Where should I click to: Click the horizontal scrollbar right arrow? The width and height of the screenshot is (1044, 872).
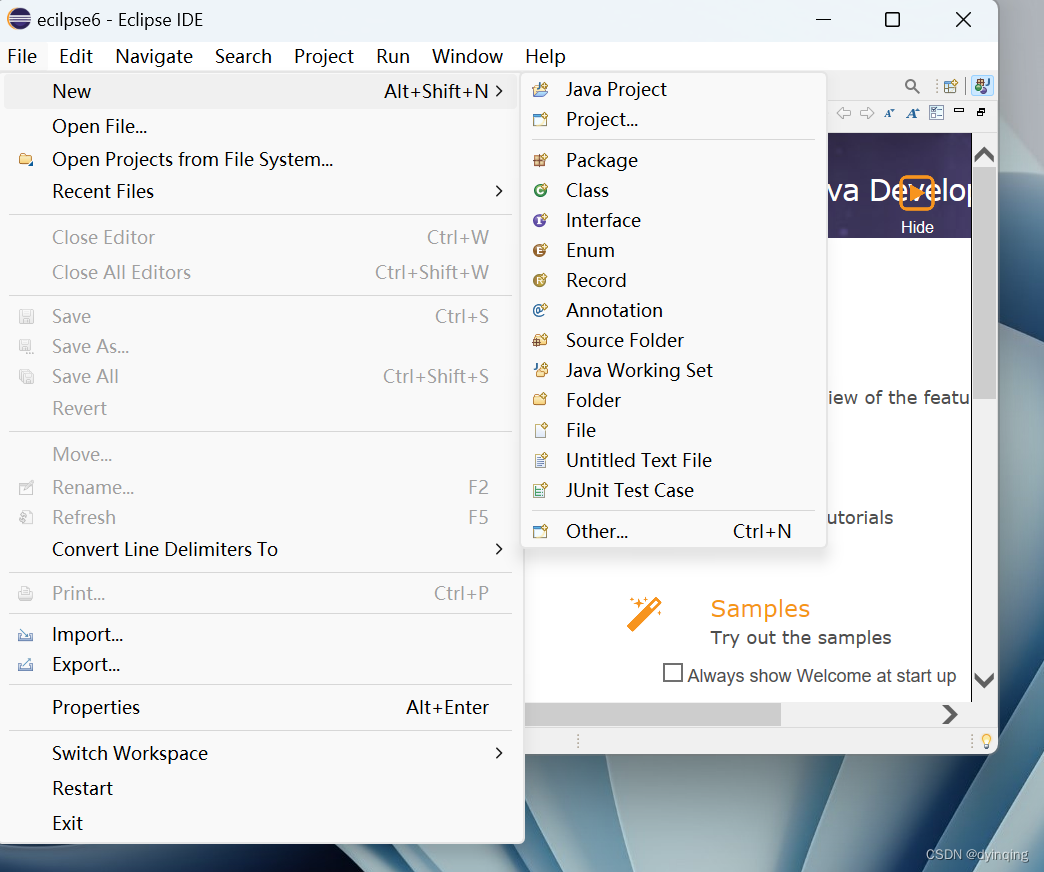click(950, 714)
